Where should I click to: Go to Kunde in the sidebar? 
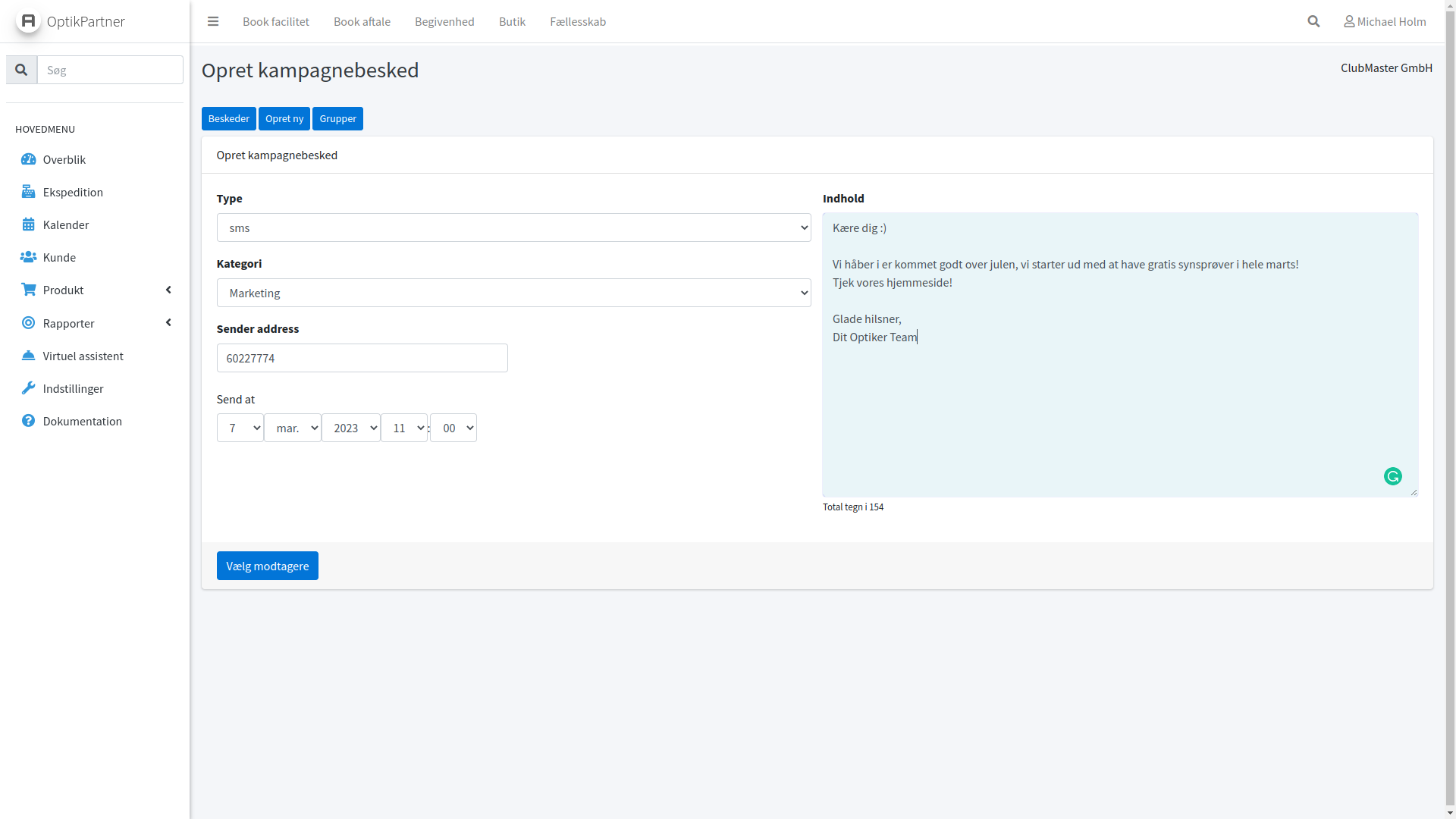(59, 257)
